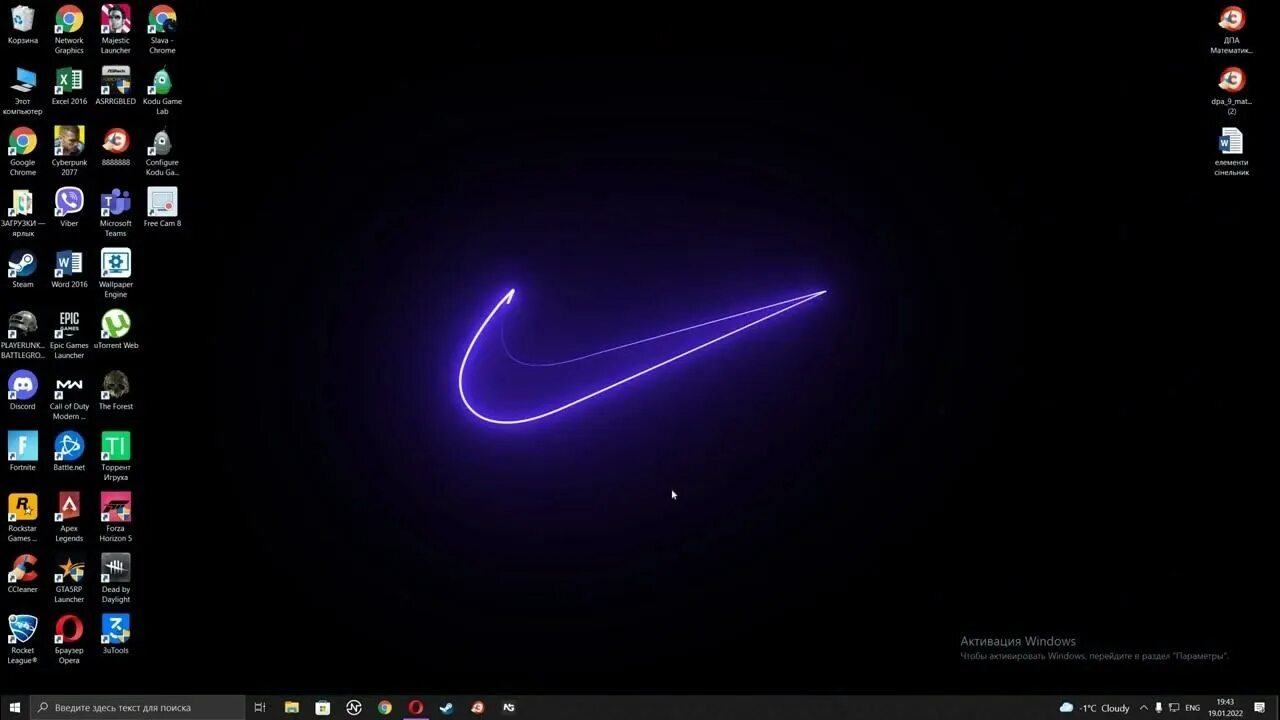Image resolution: width=1280 pixels, height=720 pixels.
Task: Open the red swirl taskbar app
Action: click(x=478, y=707)
